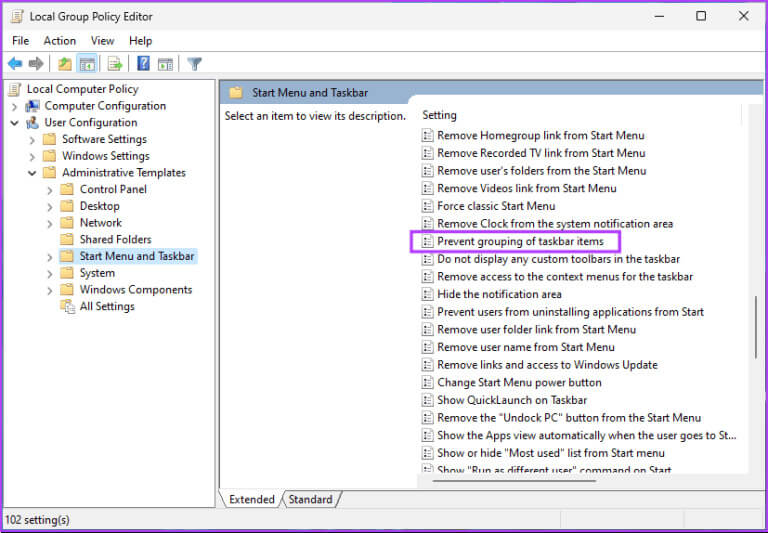The image size is (768, 533).
Task: Select Remove Clock from the system notification area
Action: [x=555, y=224]
